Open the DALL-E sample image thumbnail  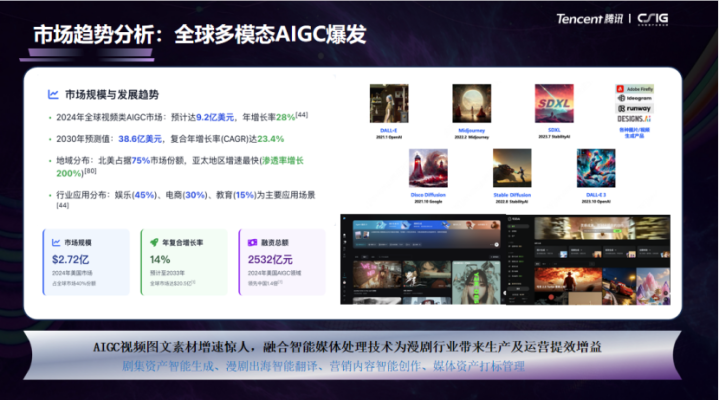389,103
